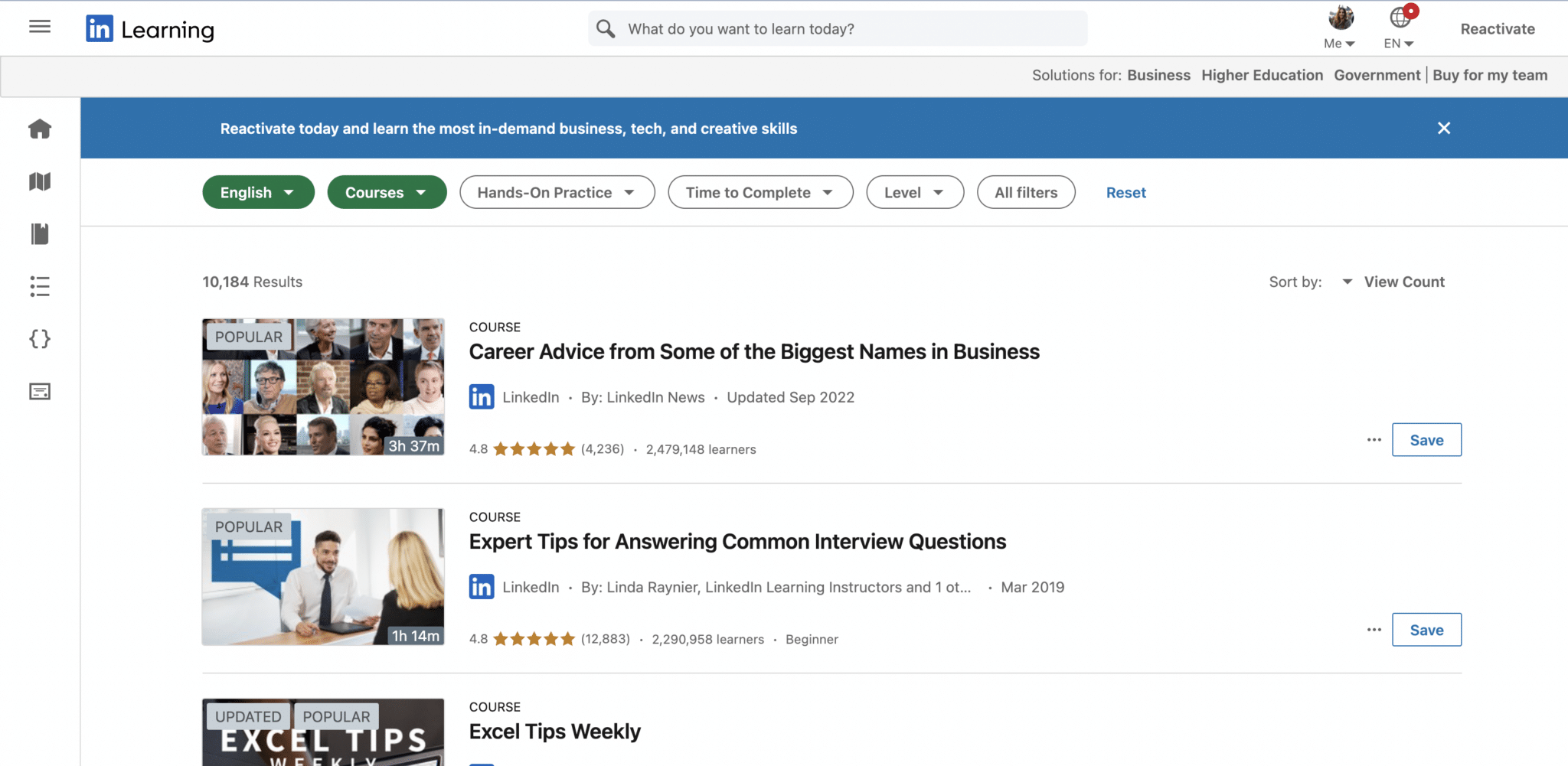Screen dimensions: 1568x766
Task: Expand the English language filter
Action: point(258,192)
